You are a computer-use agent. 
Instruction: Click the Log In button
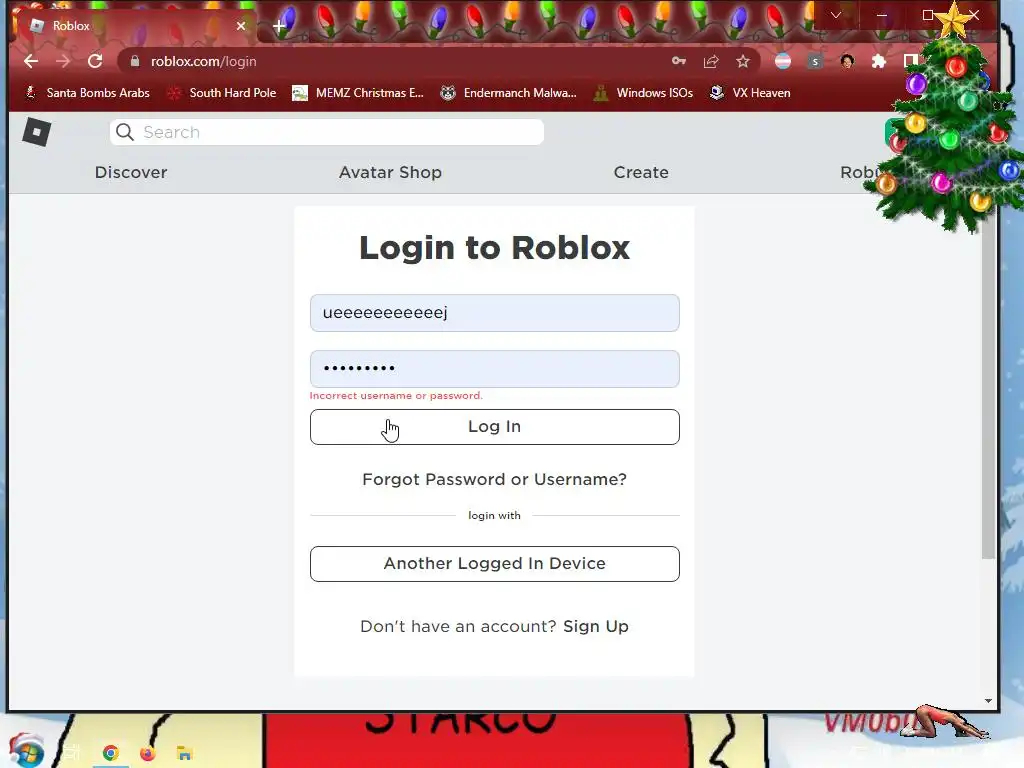(x=494, y=427)
